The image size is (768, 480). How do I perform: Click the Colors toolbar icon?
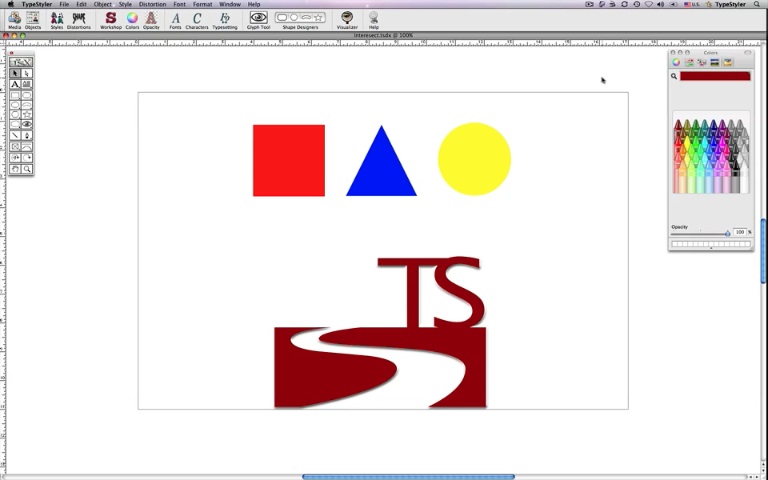132,20
